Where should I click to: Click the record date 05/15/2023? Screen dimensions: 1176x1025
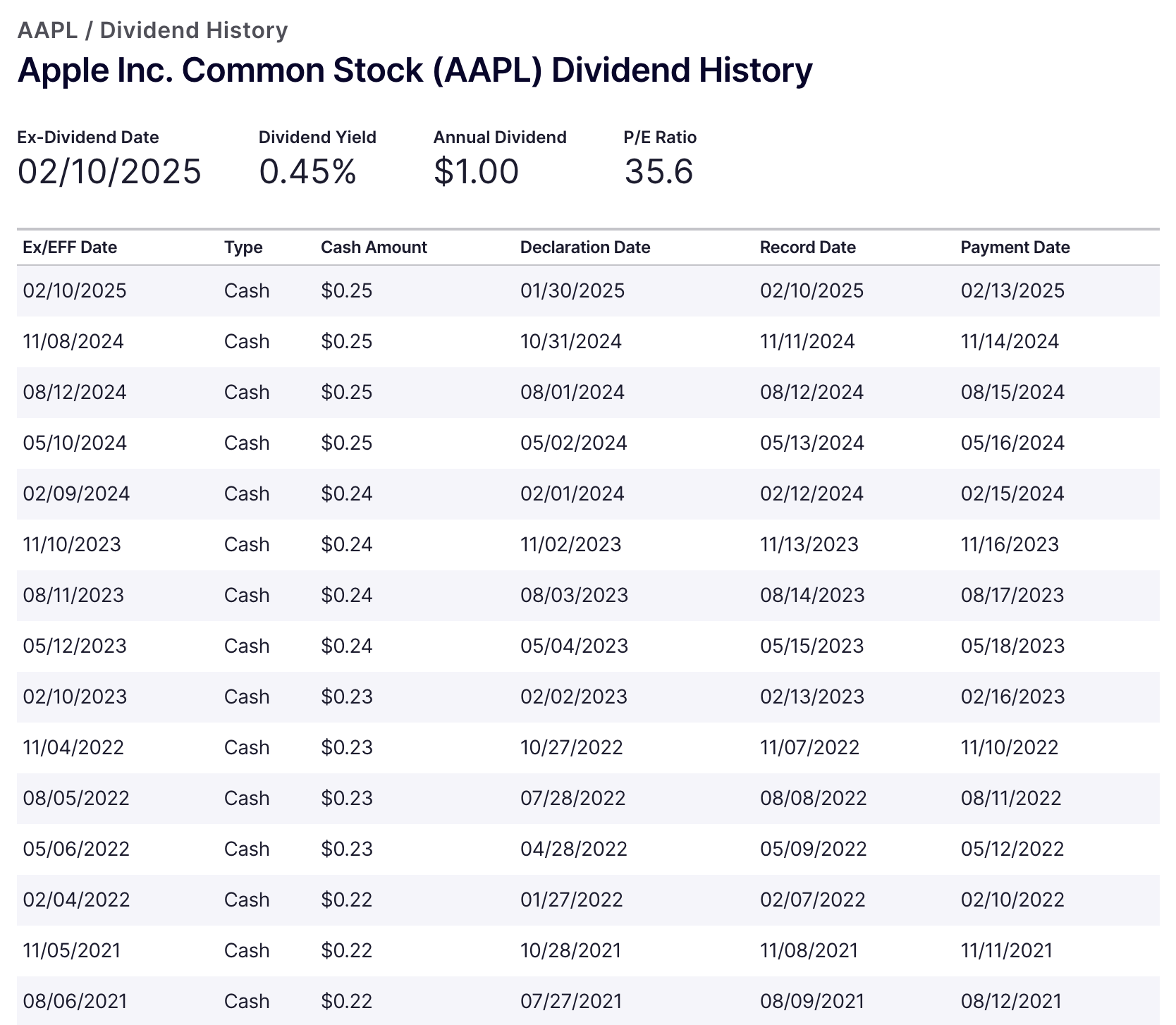point(811,646)
